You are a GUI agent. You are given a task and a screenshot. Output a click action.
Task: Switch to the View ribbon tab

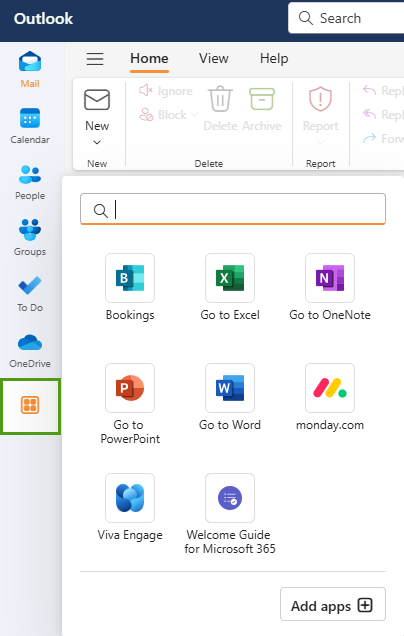[x=213, y=58]
